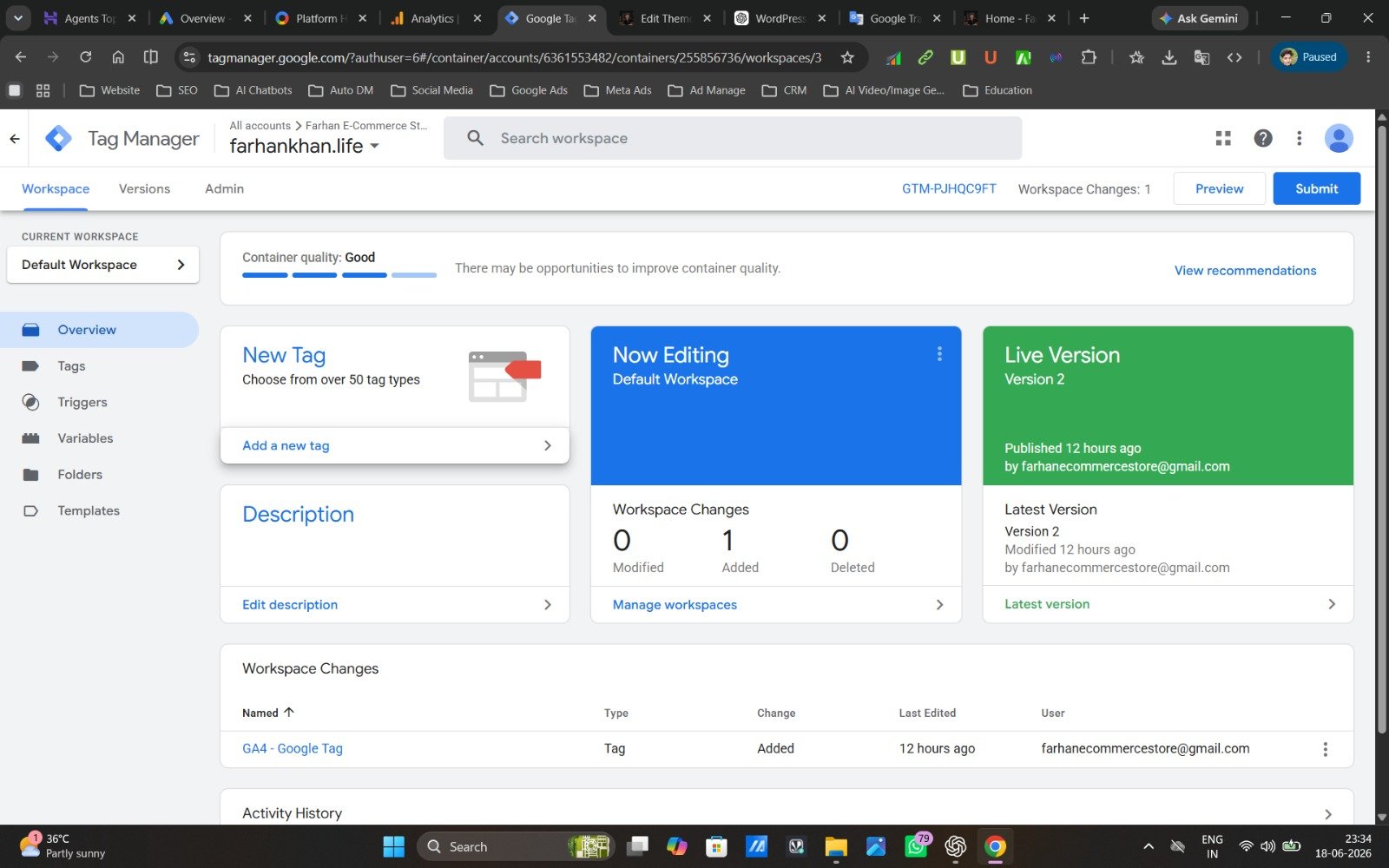
Task: Open Chrome home button
Action: point(118,57)
